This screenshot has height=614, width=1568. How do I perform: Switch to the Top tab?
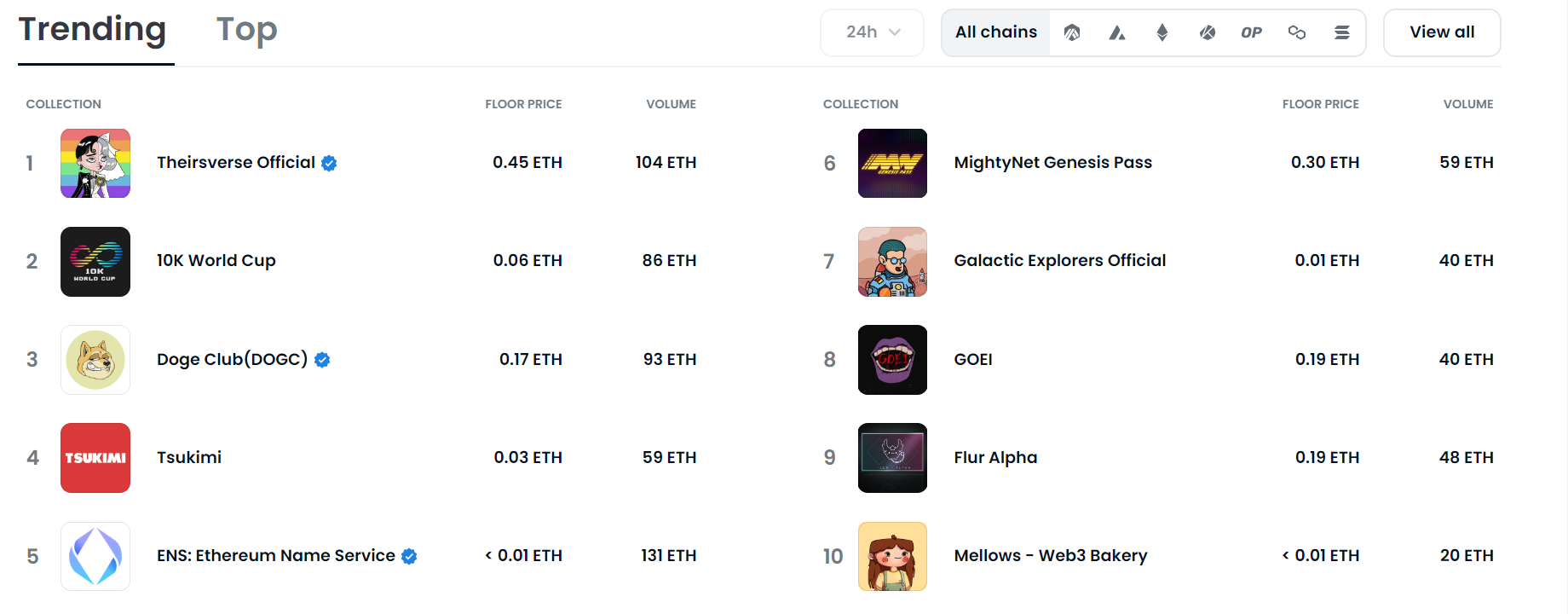(247, 30)
